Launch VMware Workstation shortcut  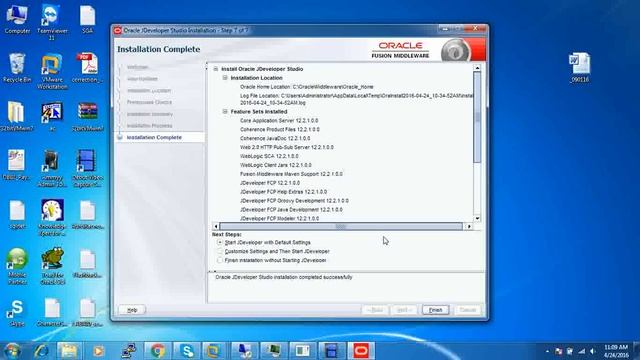[x=52, y=71]
